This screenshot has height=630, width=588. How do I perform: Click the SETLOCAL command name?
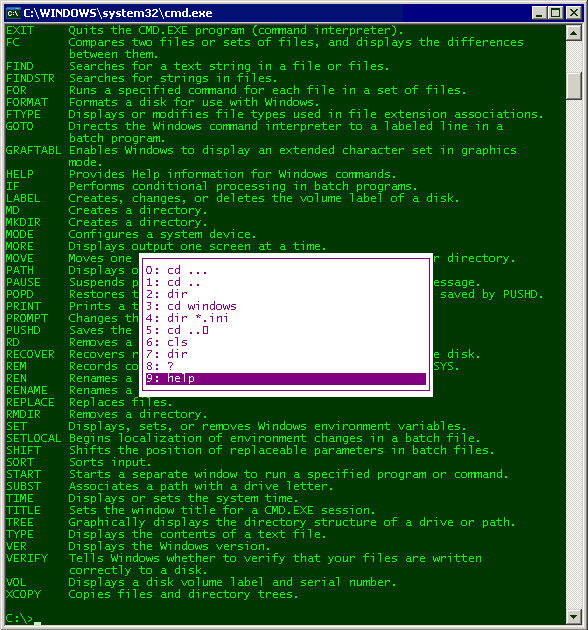tap(34, 439)
